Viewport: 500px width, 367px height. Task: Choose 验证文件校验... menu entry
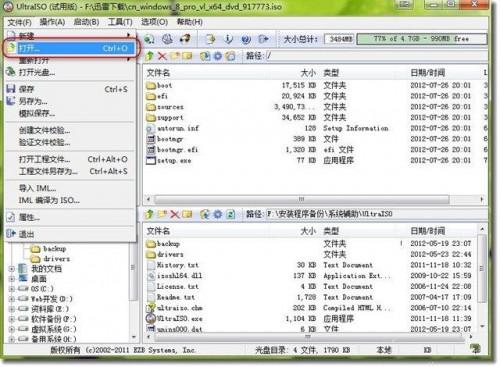click(x=70, y=143)
